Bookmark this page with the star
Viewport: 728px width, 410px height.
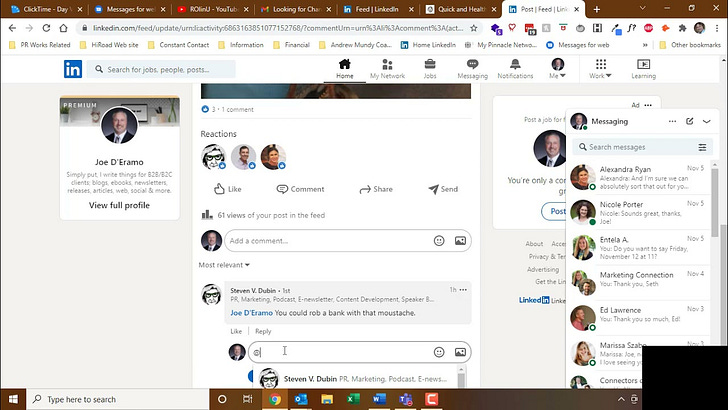(474, 28)
